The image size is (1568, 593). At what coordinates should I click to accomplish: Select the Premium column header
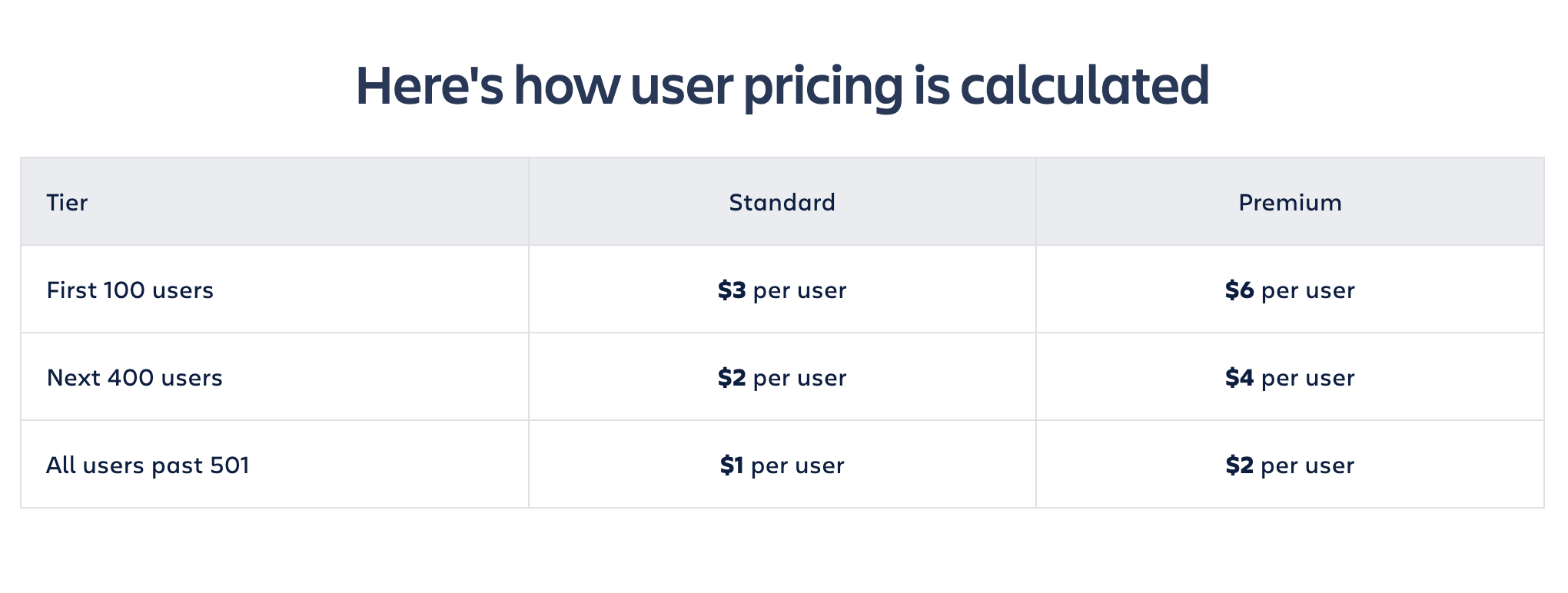pos(1290,203)
